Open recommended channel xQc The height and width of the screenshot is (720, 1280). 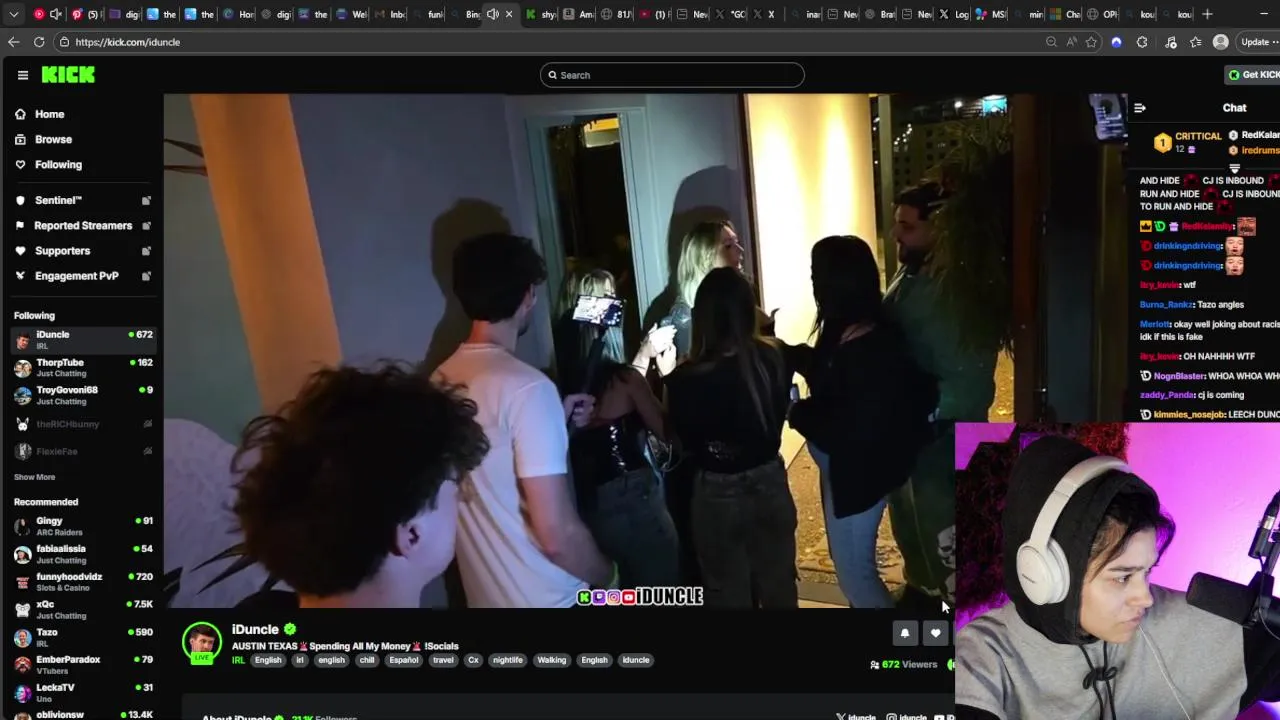point(83,609)
